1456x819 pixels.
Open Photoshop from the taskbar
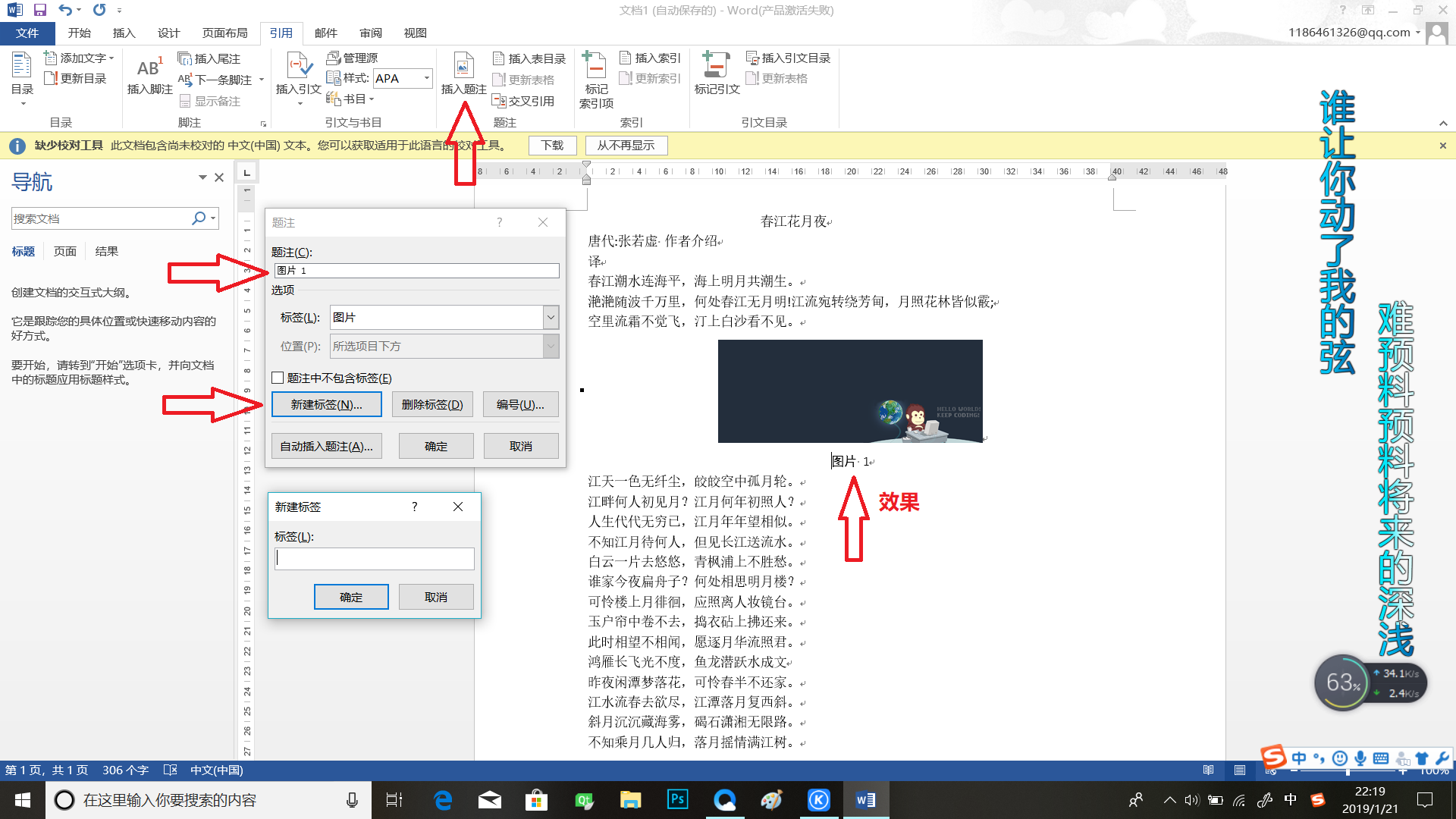click(x=677, y=800)
